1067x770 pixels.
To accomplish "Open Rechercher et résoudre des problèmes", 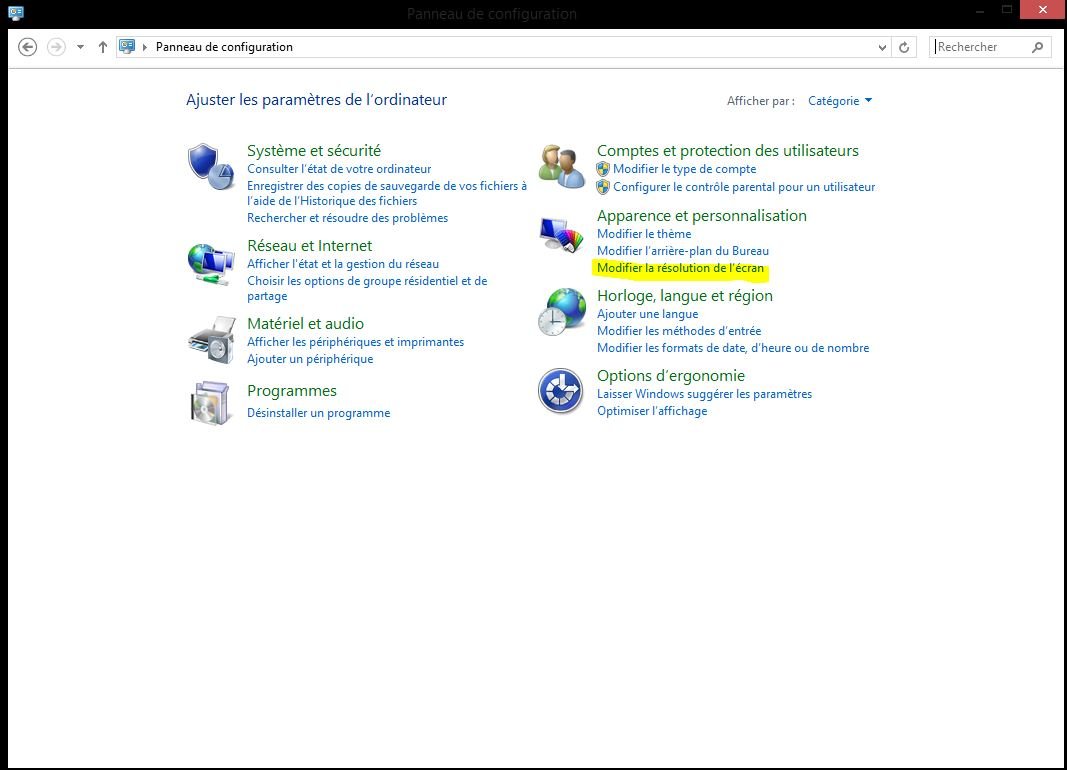I will coord(347,218).
